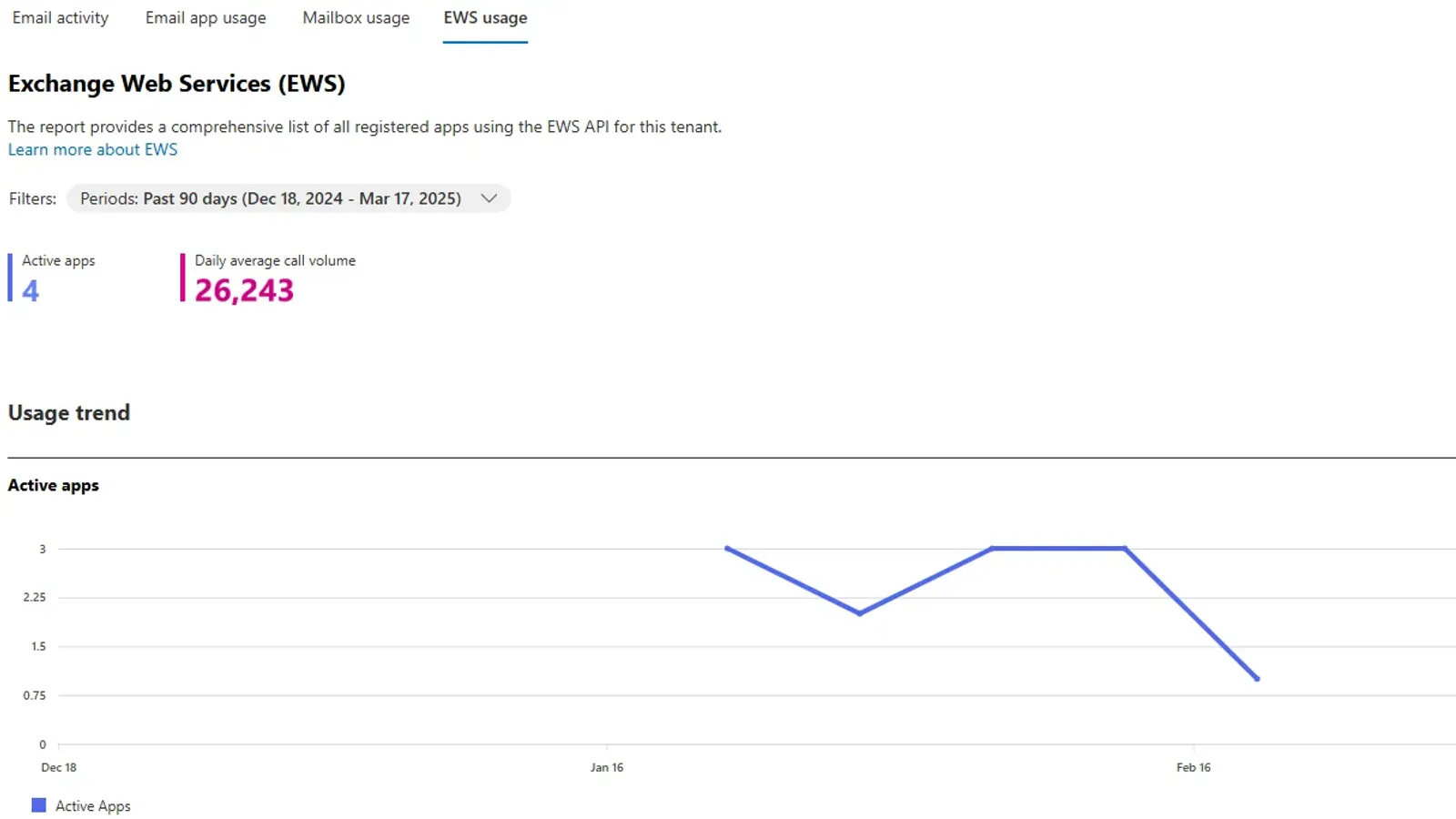Click the Active apps count 4

pyautogui.click(x=30, y=290)
